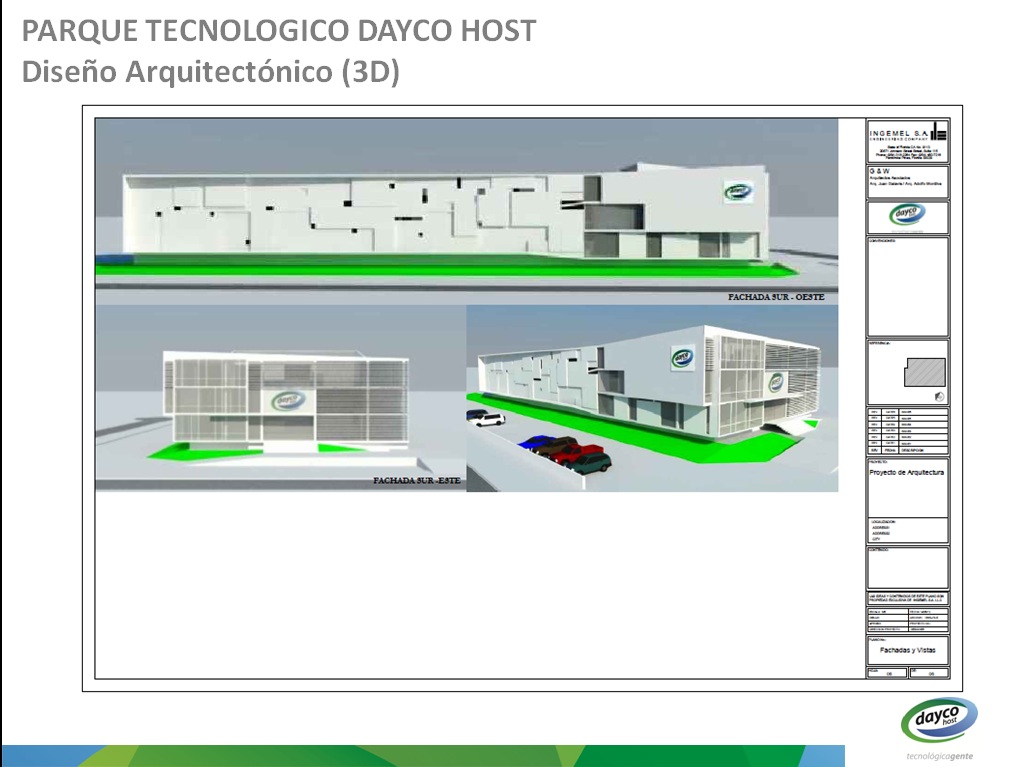Viewport: 1025px width, 767px height.
Task: Click the dayco sign on the south-east facade
Action: tap(288, 401)
